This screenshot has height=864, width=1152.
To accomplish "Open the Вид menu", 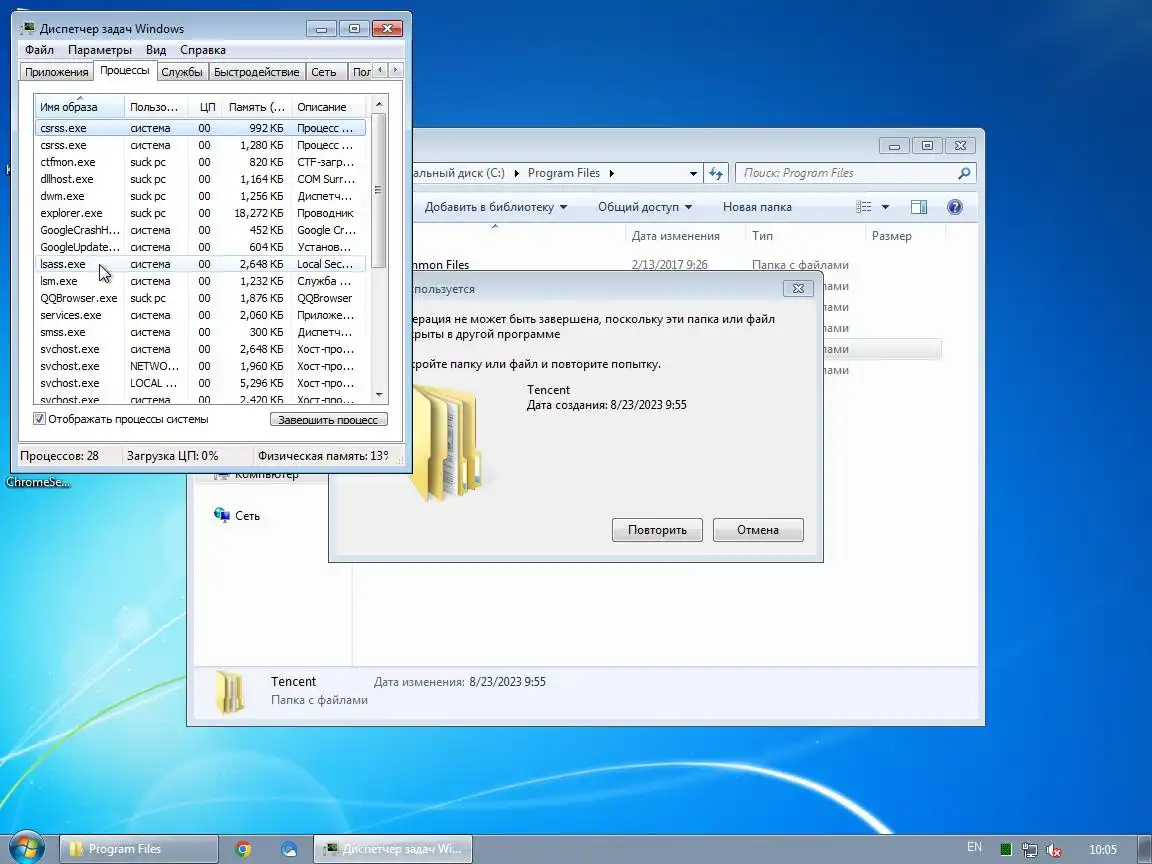I will 156,50.
